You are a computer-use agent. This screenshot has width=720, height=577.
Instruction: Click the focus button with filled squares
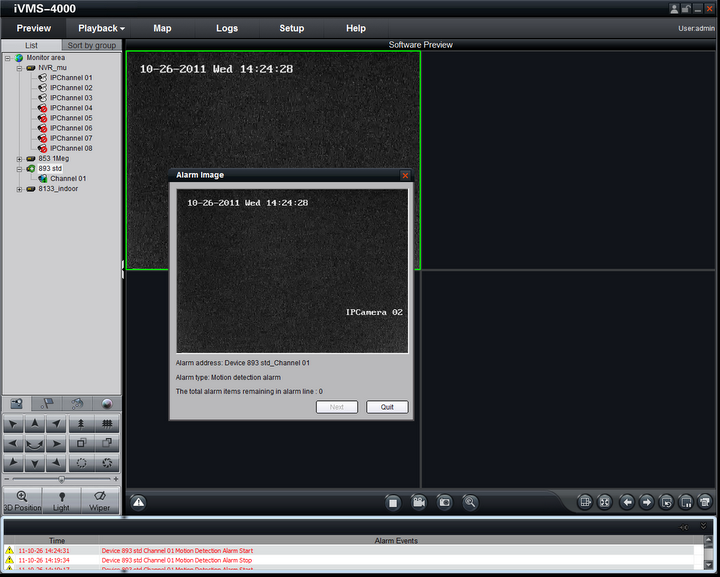pyautogui.click(x=107, y=443)
